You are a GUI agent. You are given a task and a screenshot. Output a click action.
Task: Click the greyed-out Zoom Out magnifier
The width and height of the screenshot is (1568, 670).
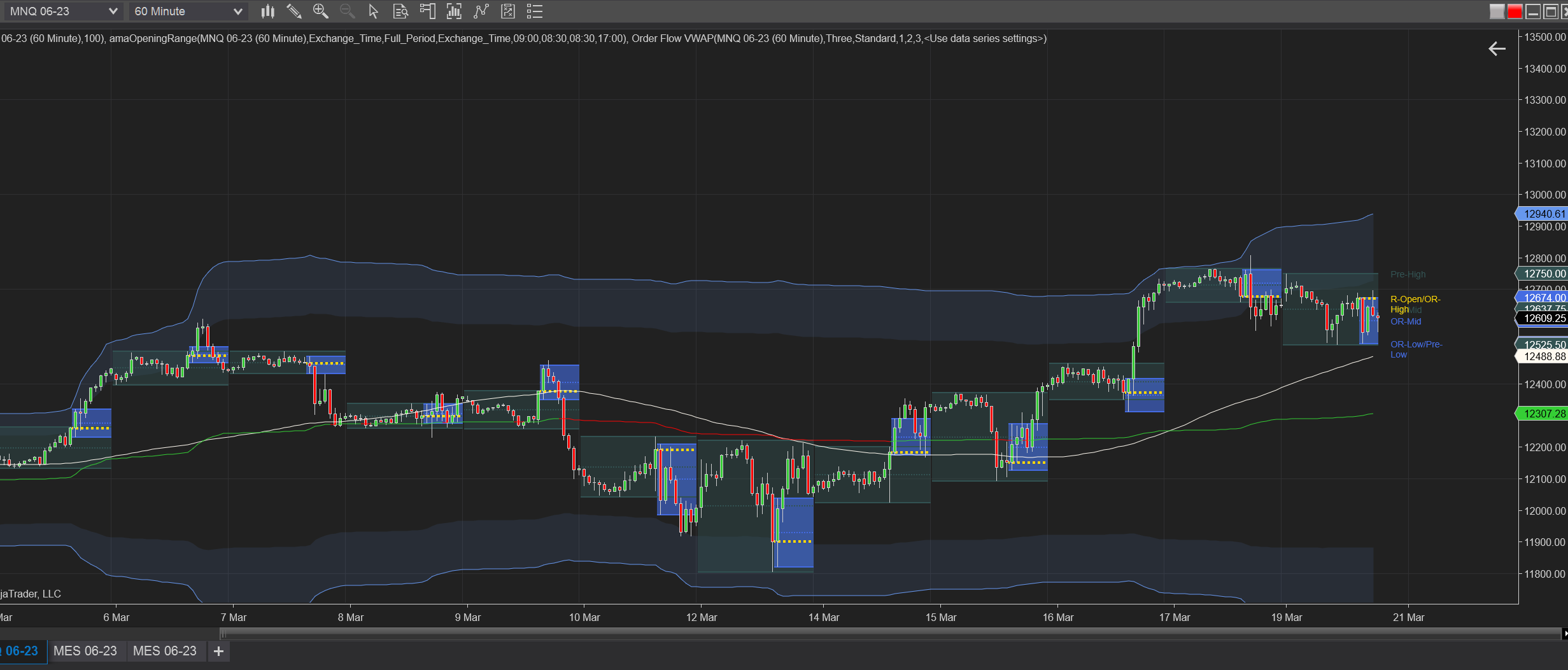click(347, 11)
